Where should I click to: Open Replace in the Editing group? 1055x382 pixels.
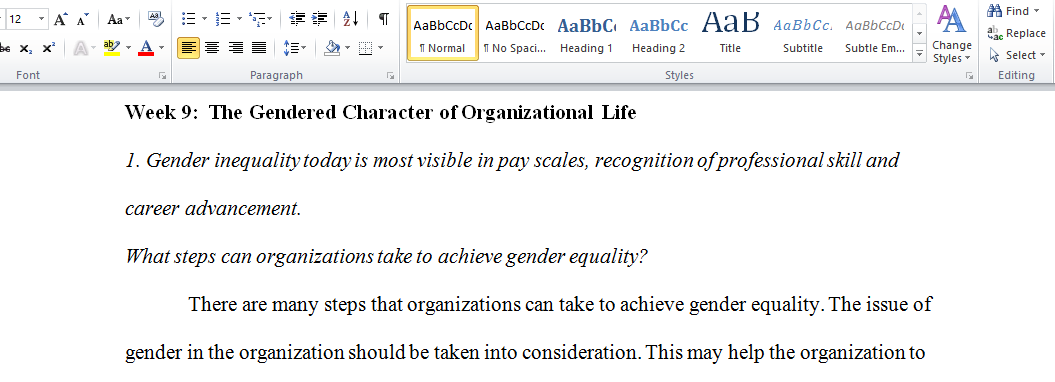coord(1017,33)
